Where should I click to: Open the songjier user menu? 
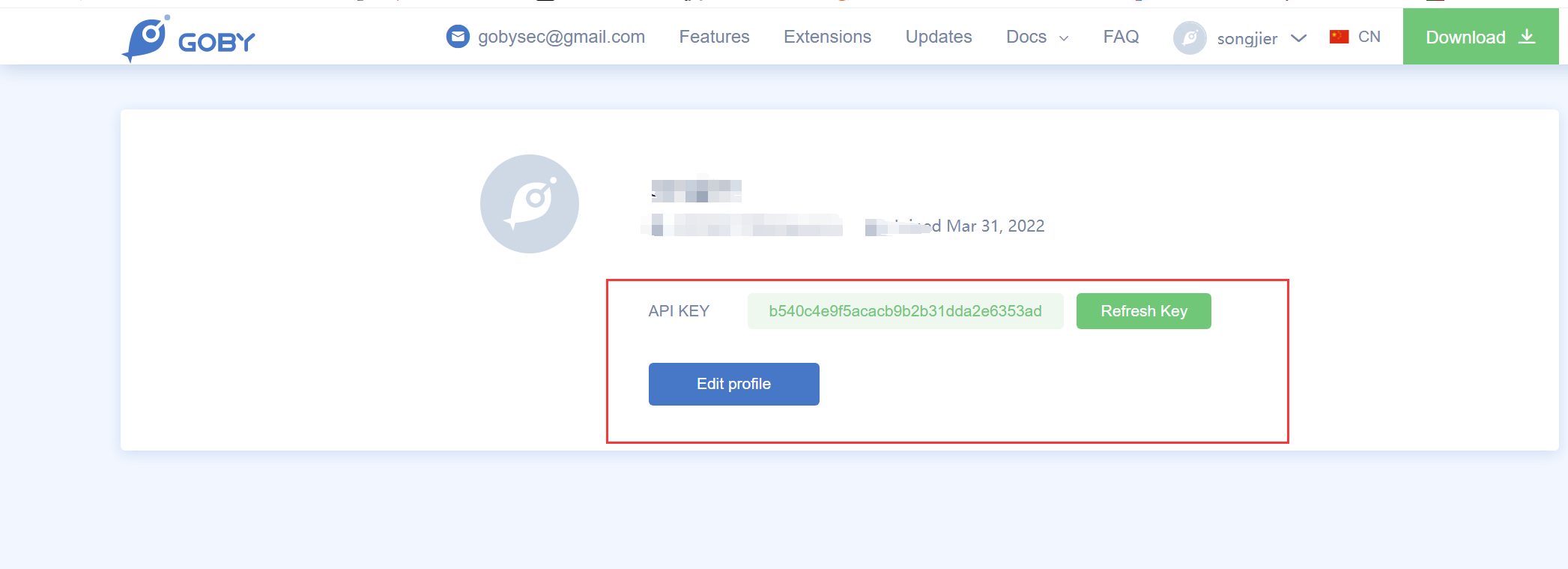pyautogui.click(x=1247, y=38)
